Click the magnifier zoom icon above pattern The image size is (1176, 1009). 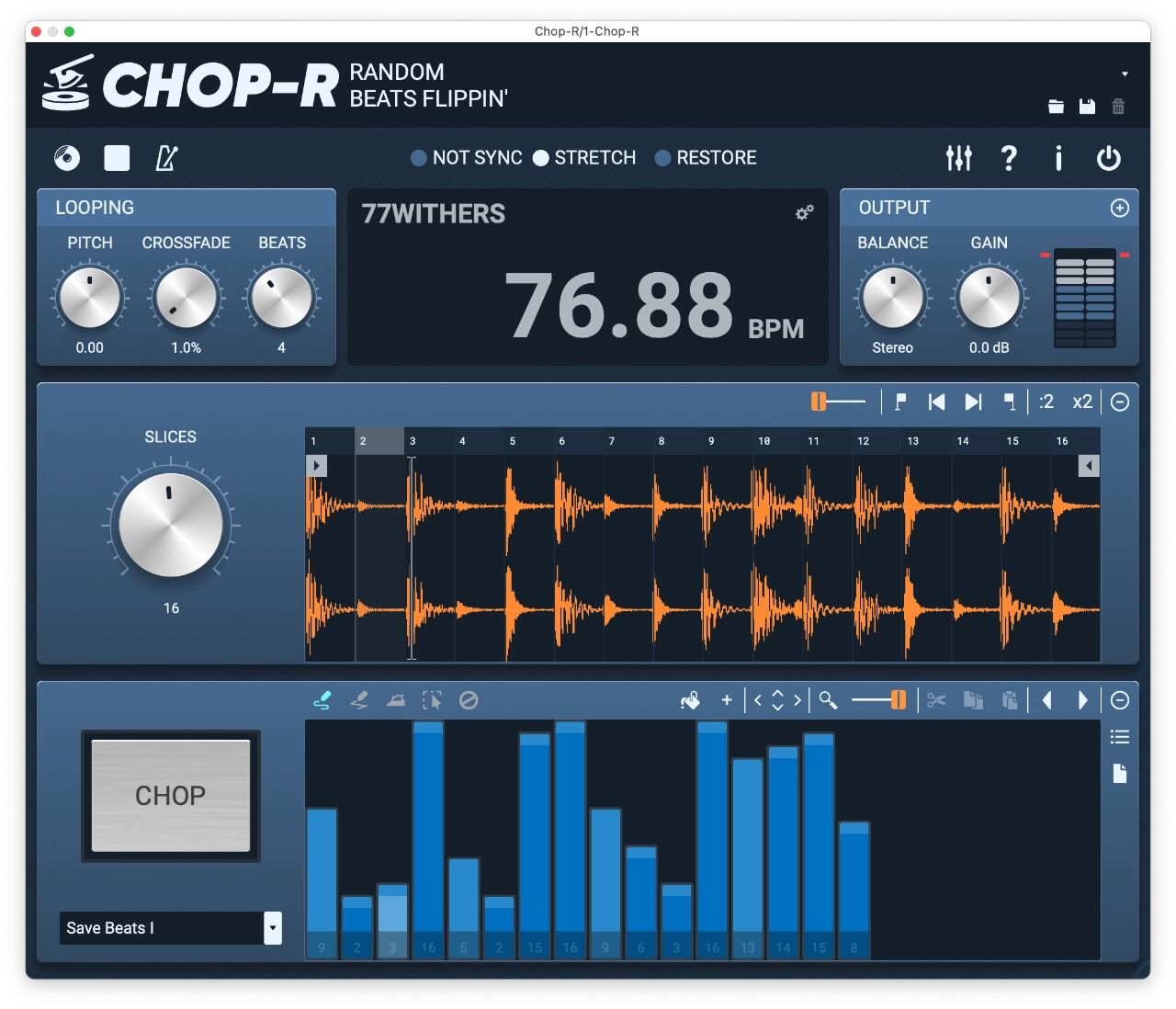[828, 700]
